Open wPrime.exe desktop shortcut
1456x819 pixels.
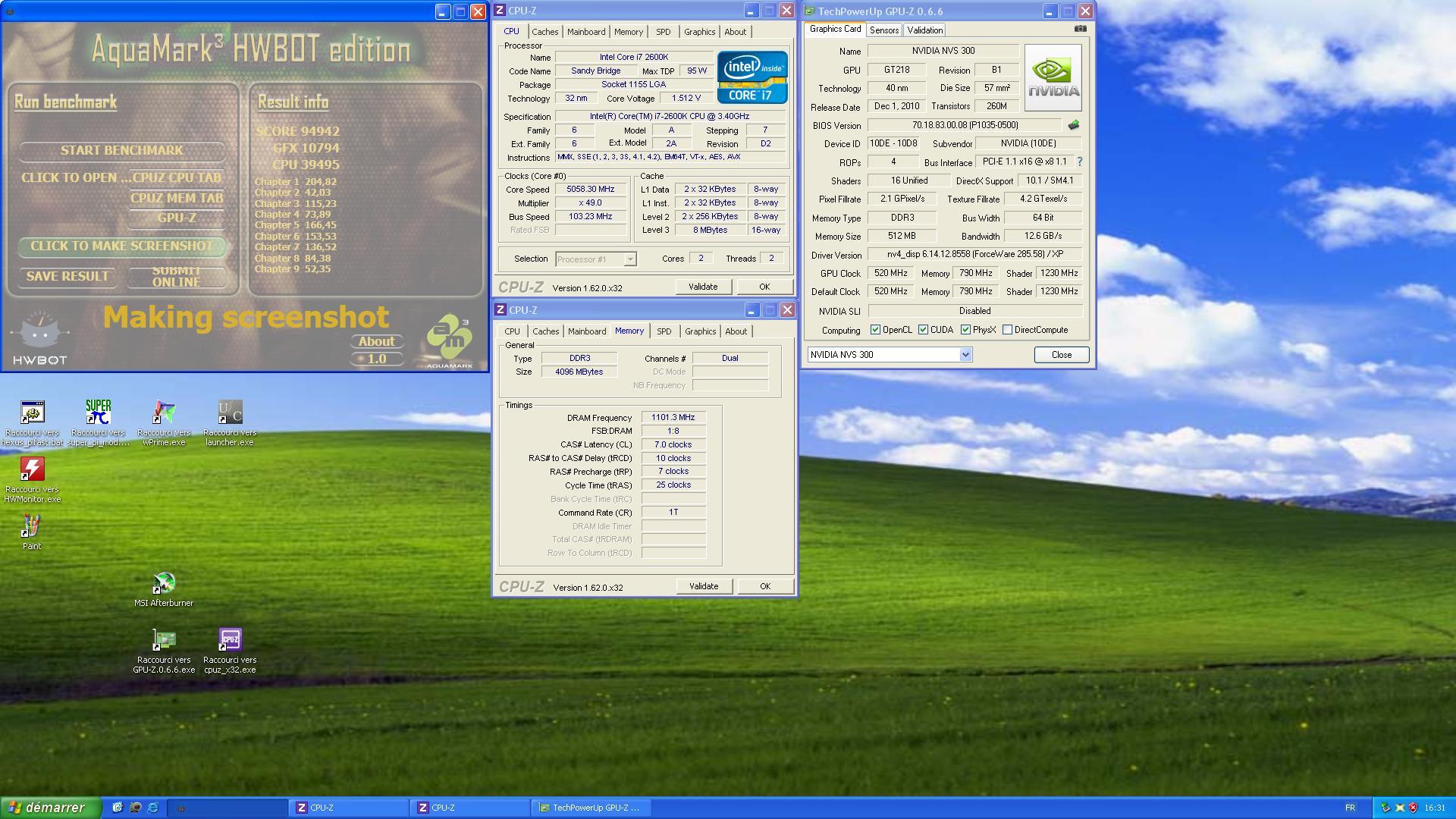[164, 423]
